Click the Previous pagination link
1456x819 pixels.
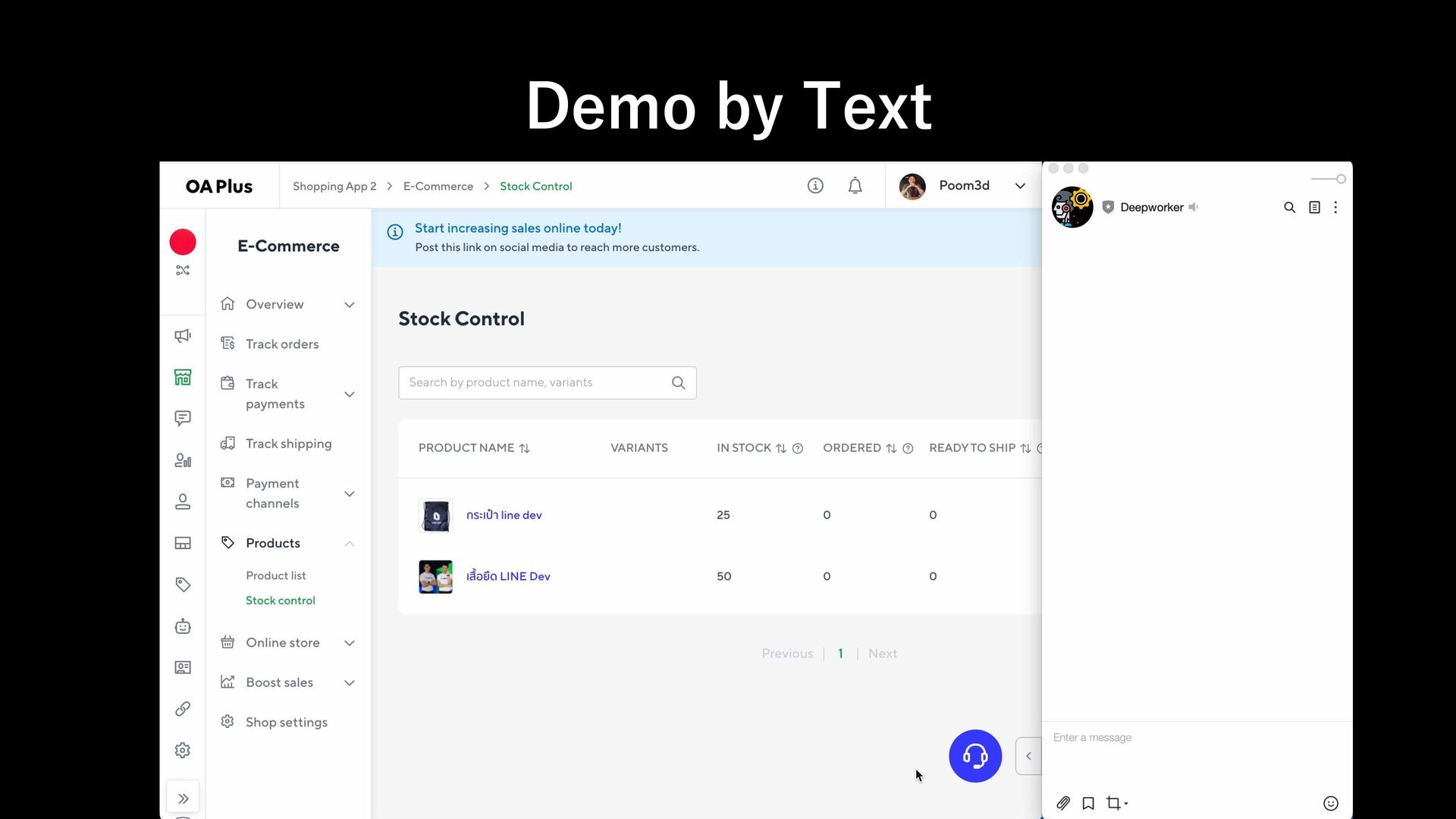[787, 654]
